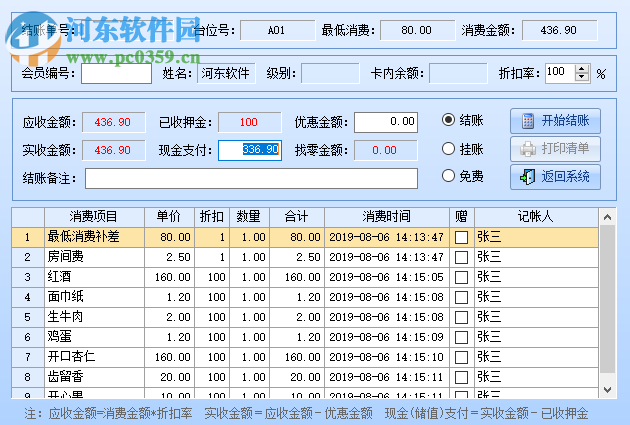Image resolution: width=630 pixels, height=425 pixels.
Task: Click the 应收金额 value 436.90
Action: 114,122
